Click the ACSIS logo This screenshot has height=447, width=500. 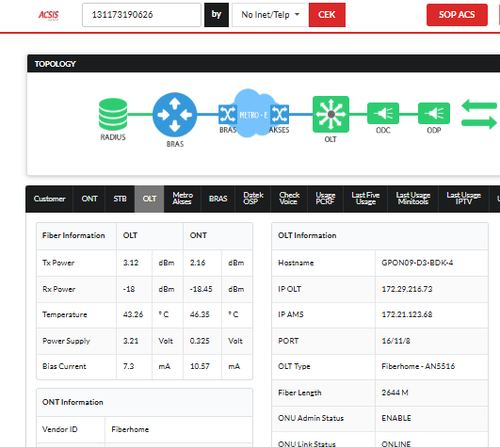pos(49,15)
